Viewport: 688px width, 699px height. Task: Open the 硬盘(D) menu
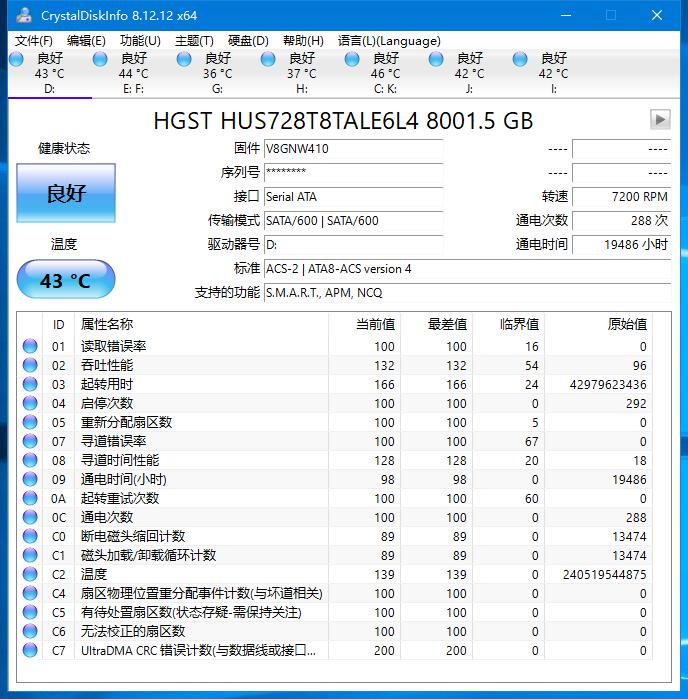(248, 41)
